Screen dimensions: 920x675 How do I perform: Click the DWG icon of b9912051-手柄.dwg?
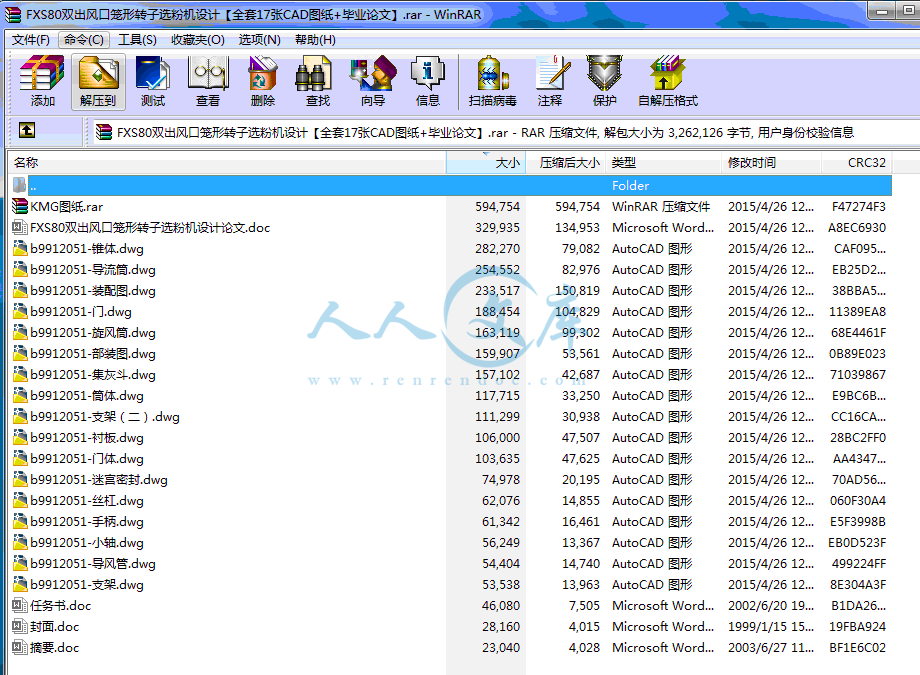coord(20,521)
